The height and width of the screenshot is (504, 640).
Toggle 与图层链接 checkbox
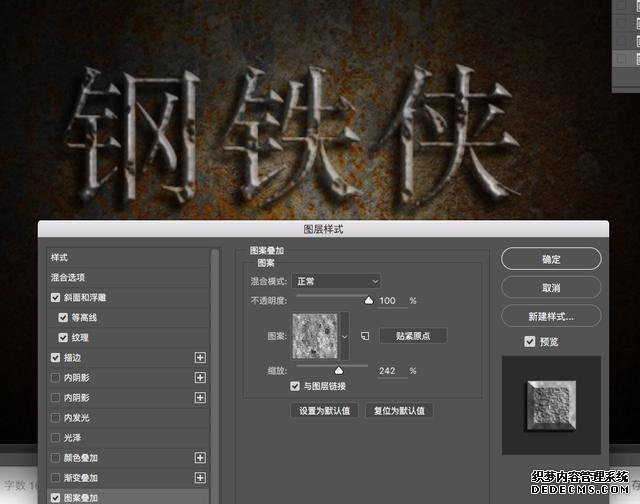pyautogui.click(x=295, y=386)
